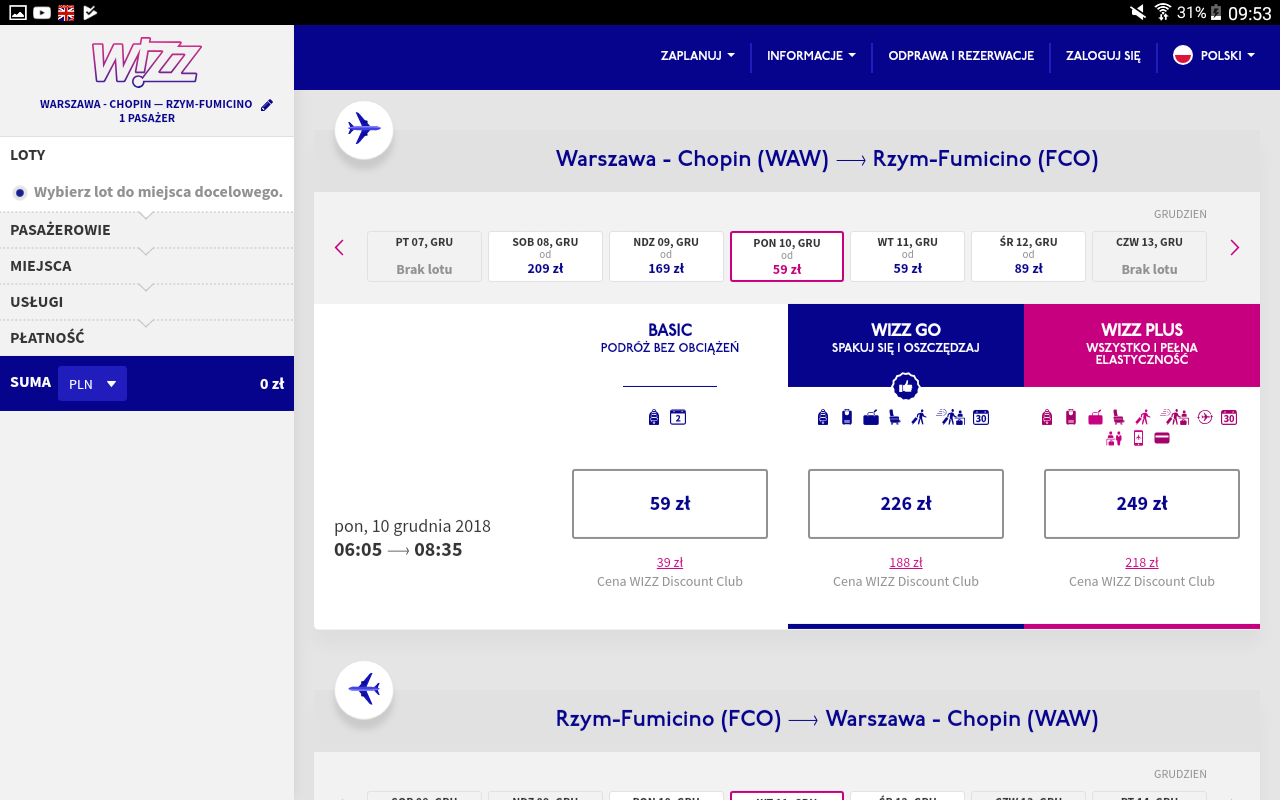Choose the WIZZ GO fare 226 zł
Image resolution: width=1280 pixels, height=800 pixels.
click(906, 504)
